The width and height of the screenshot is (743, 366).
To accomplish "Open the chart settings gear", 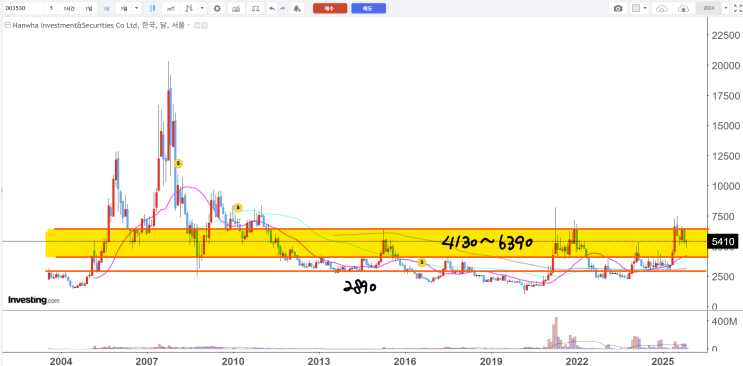I will [x=217, y=9].
